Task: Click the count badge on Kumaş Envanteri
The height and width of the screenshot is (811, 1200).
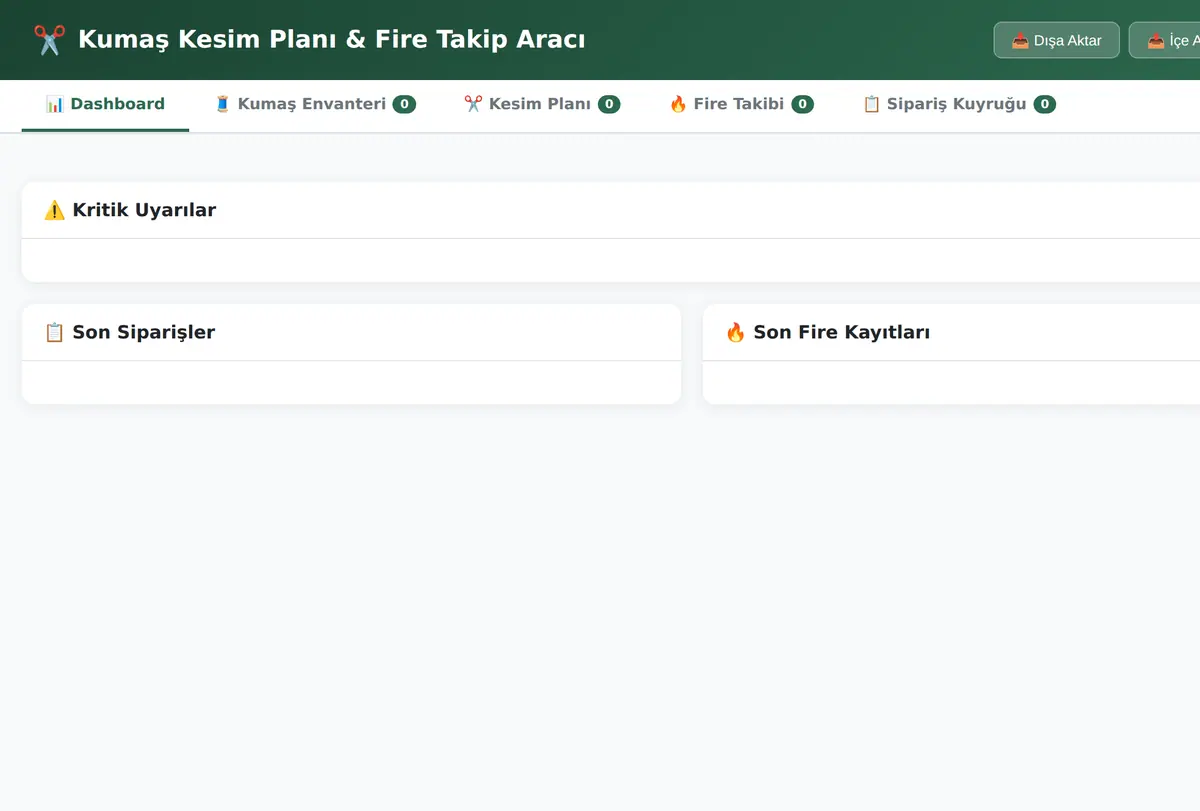Action: [x=404, y=104]
